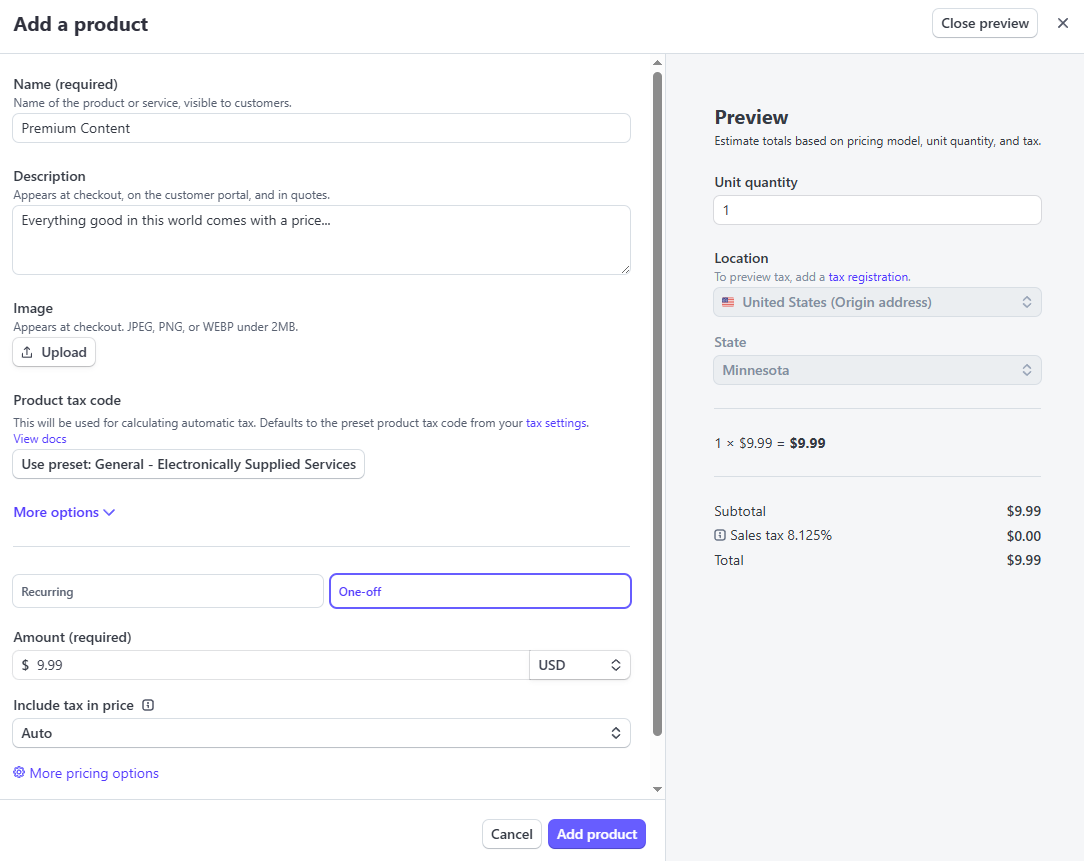Click the Preview heading

751,117
